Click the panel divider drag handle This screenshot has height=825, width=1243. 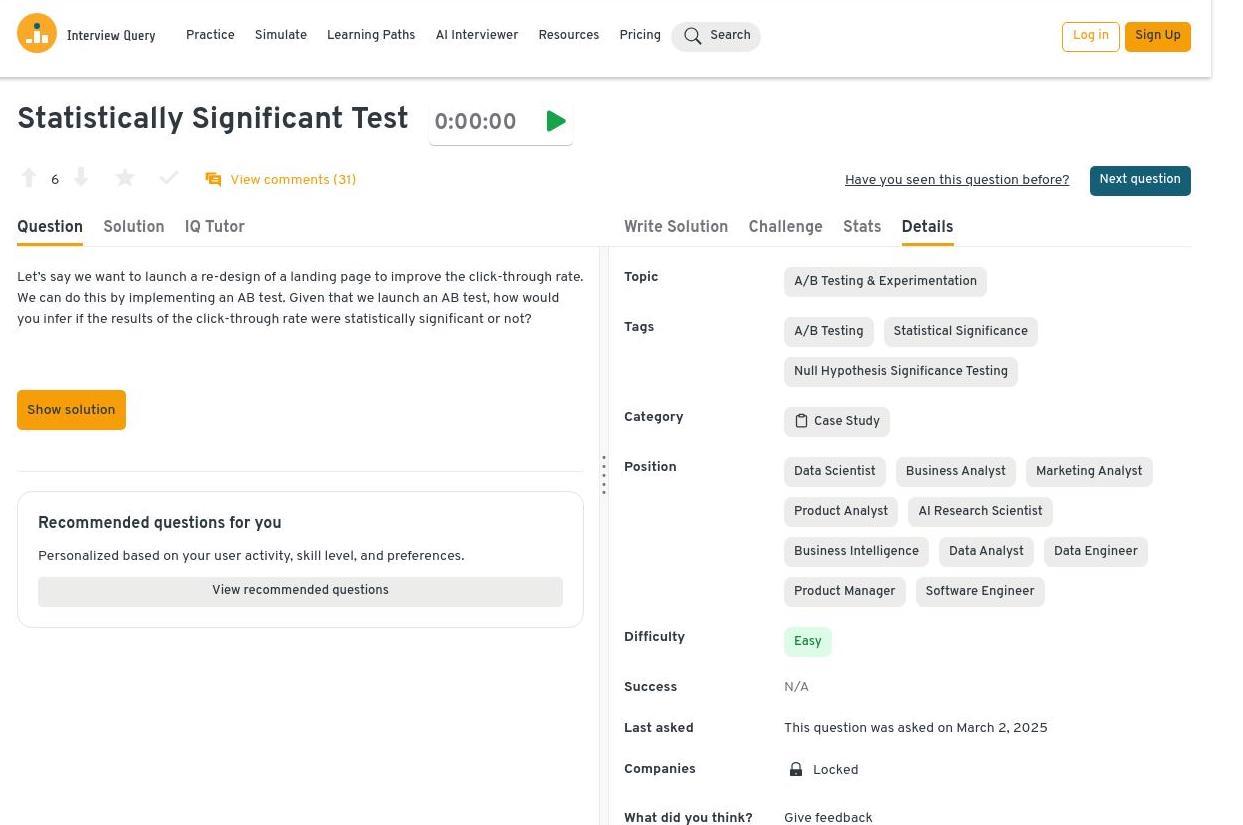coord(604,475)
